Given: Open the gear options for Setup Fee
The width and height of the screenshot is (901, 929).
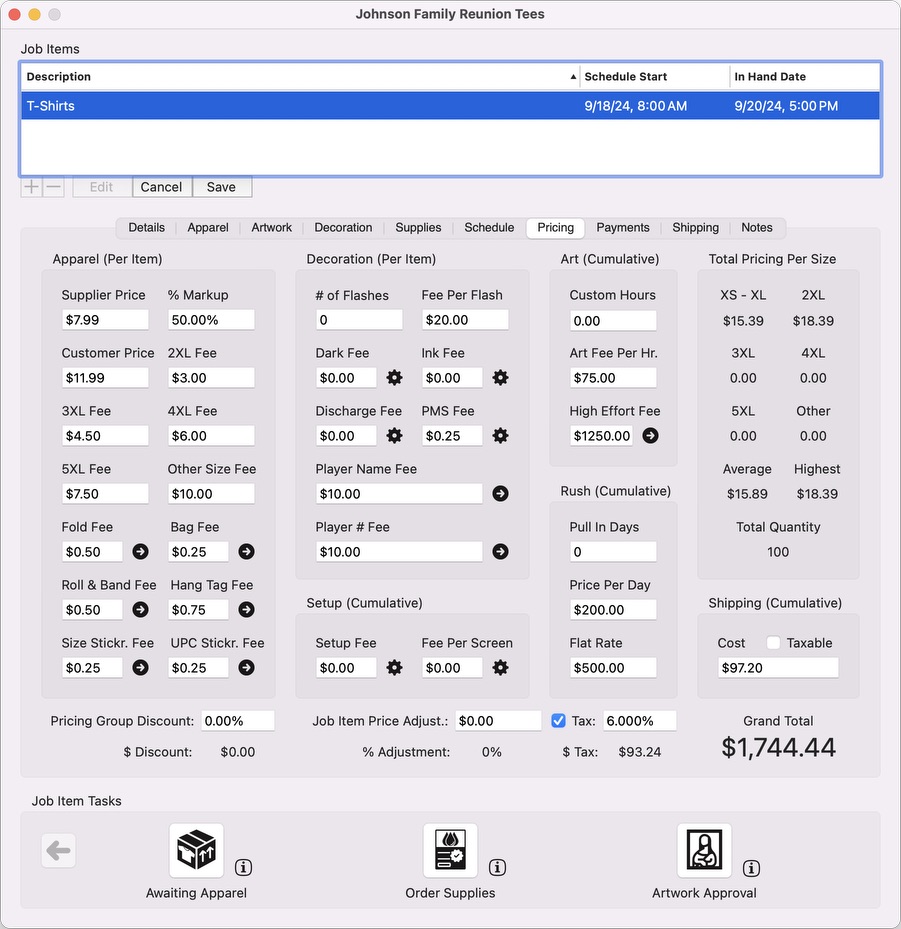Looking at the screenshot, I should [x=395, y=668].
